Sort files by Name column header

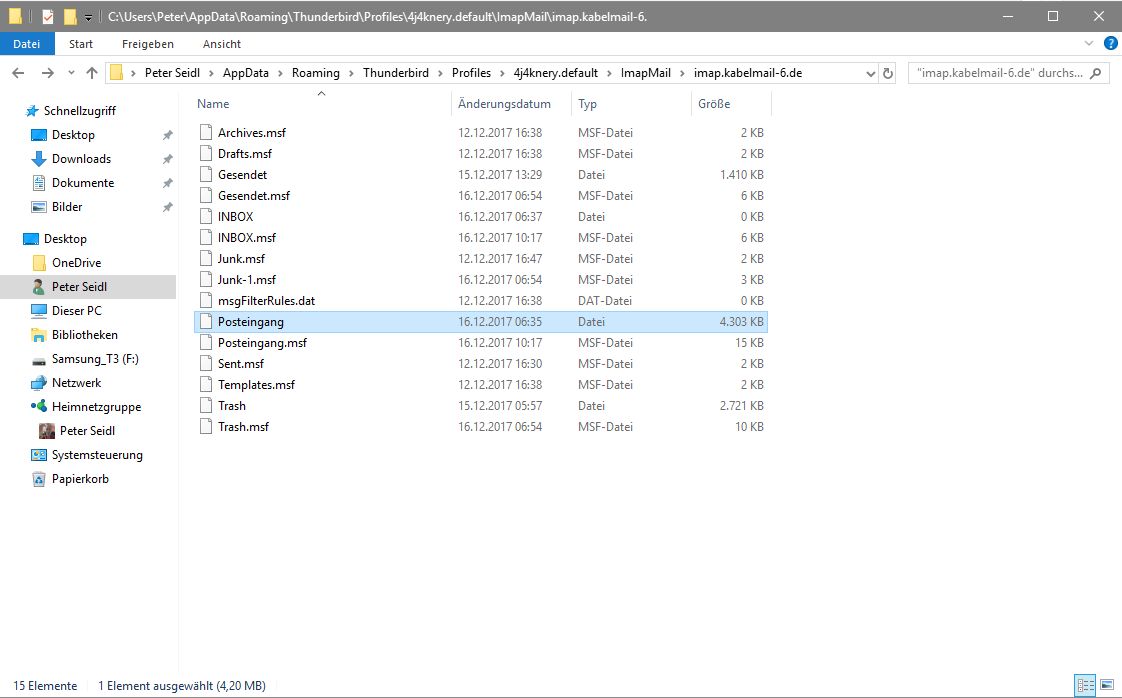[x=213, y=104]
